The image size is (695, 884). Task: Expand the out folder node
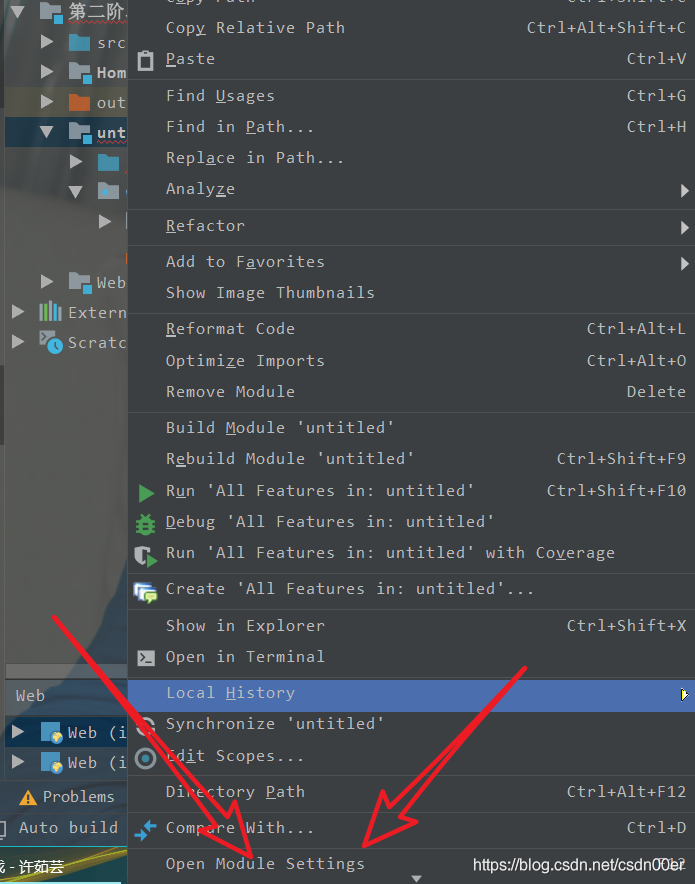[x=47, y=101]
